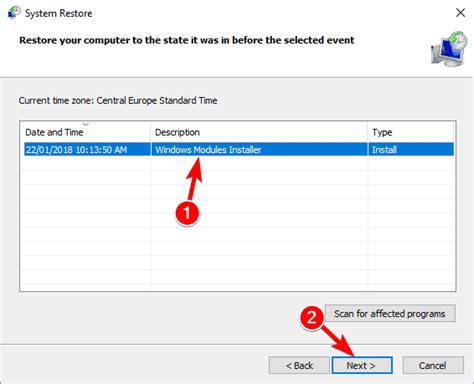Screen dimensions: 474x384
Task: Click the red arrow pointing at Windows Modules Installer
Action: point(195,178)
